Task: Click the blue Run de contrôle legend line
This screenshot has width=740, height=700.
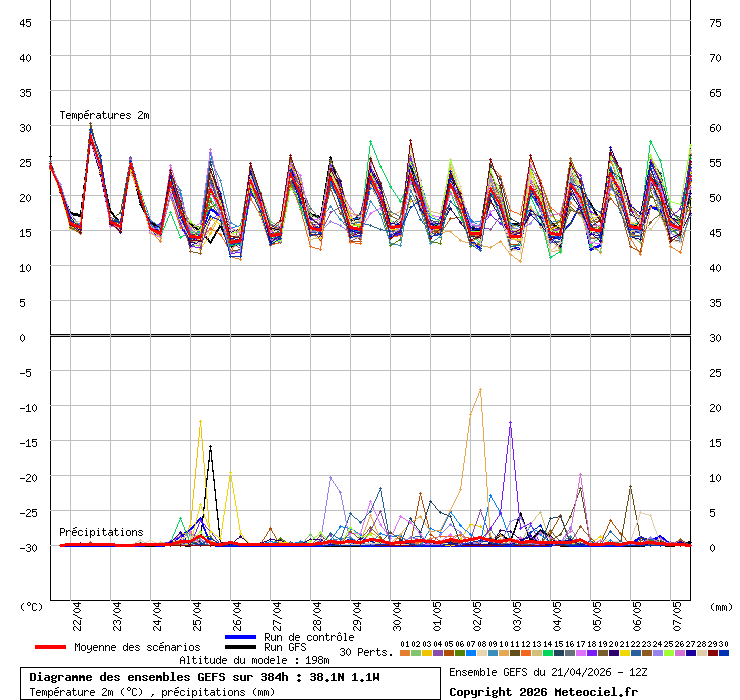Action: (240, 637)
